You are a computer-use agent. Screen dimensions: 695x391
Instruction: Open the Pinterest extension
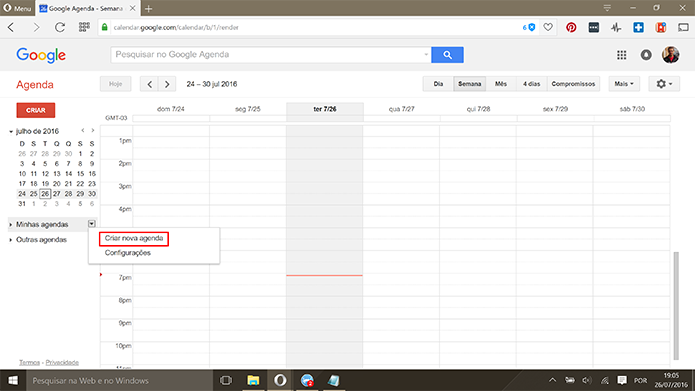[571, 27]
